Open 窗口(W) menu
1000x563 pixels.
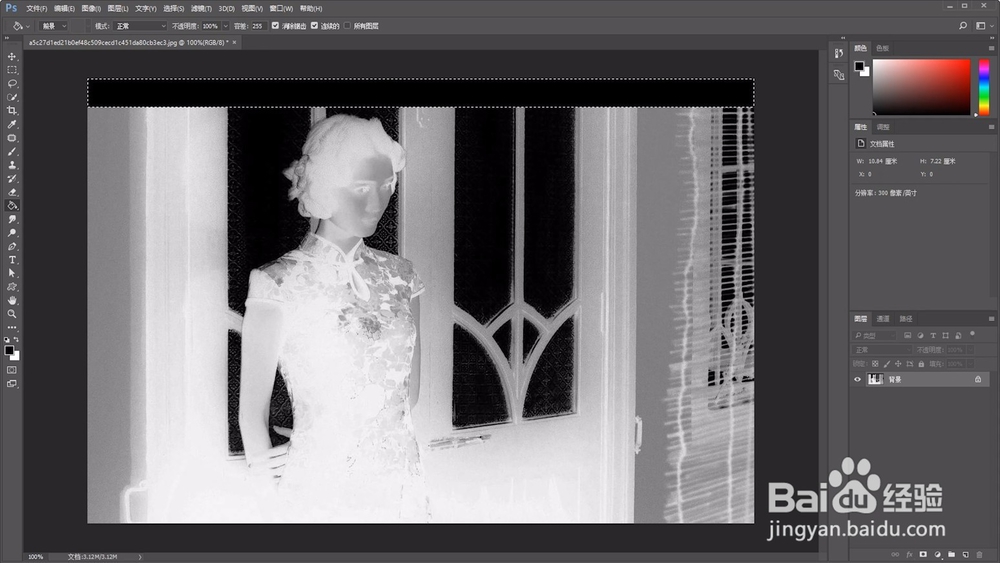pos(281,8)
